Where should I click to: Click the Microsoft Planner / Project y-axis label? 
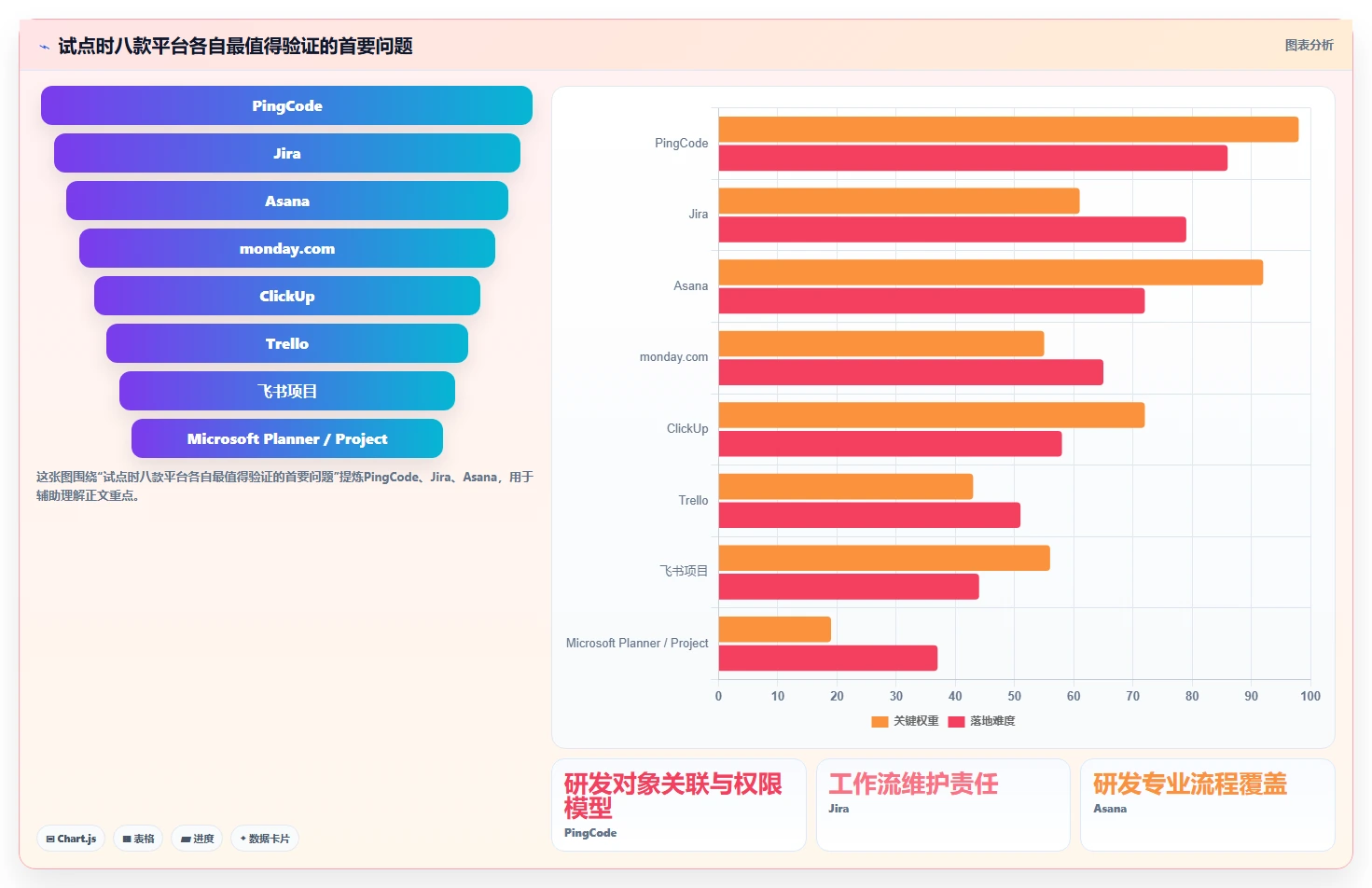637,643
